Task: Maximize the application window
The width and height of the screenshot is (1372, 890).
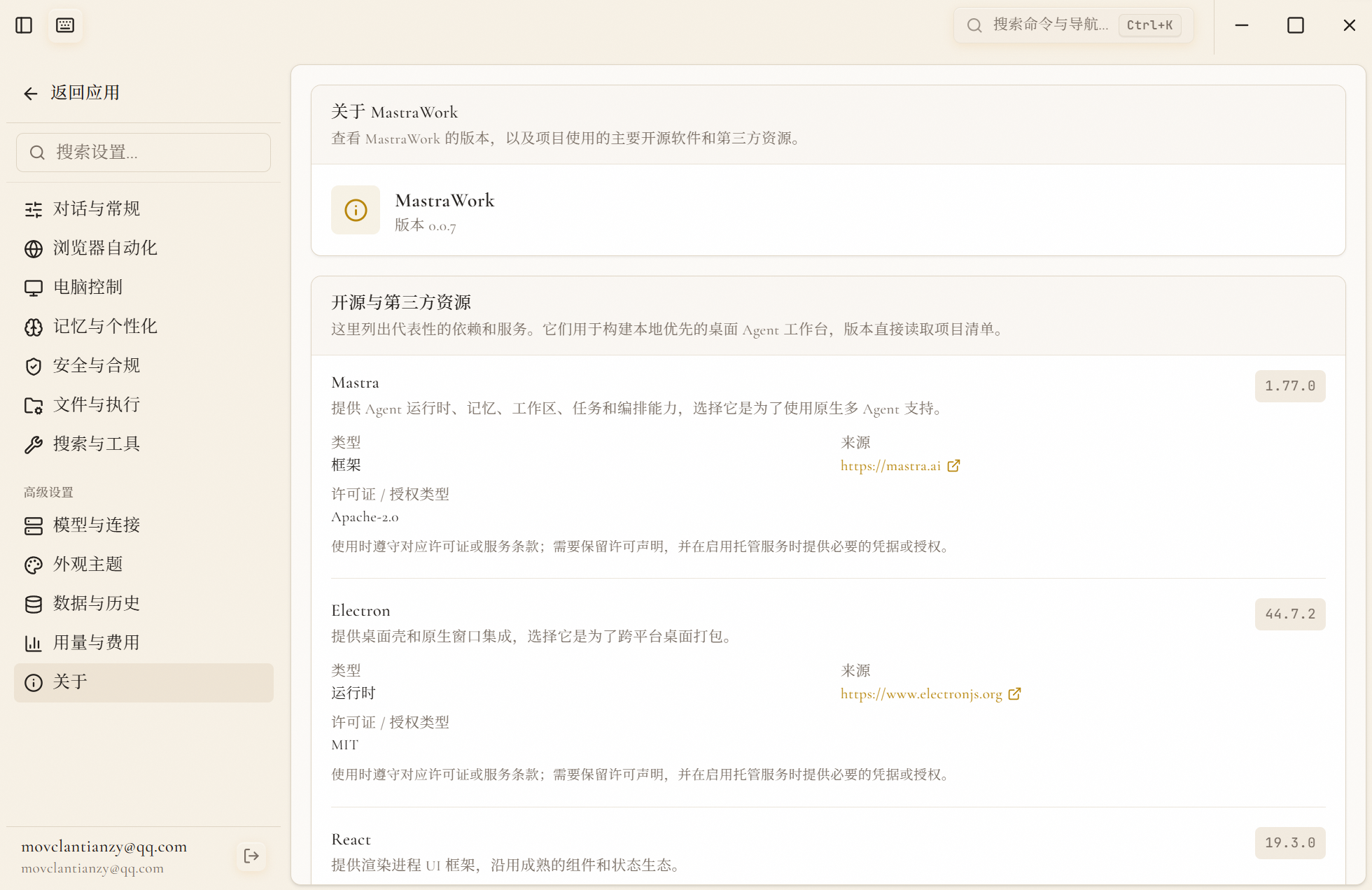Action: coord(1296,25)
